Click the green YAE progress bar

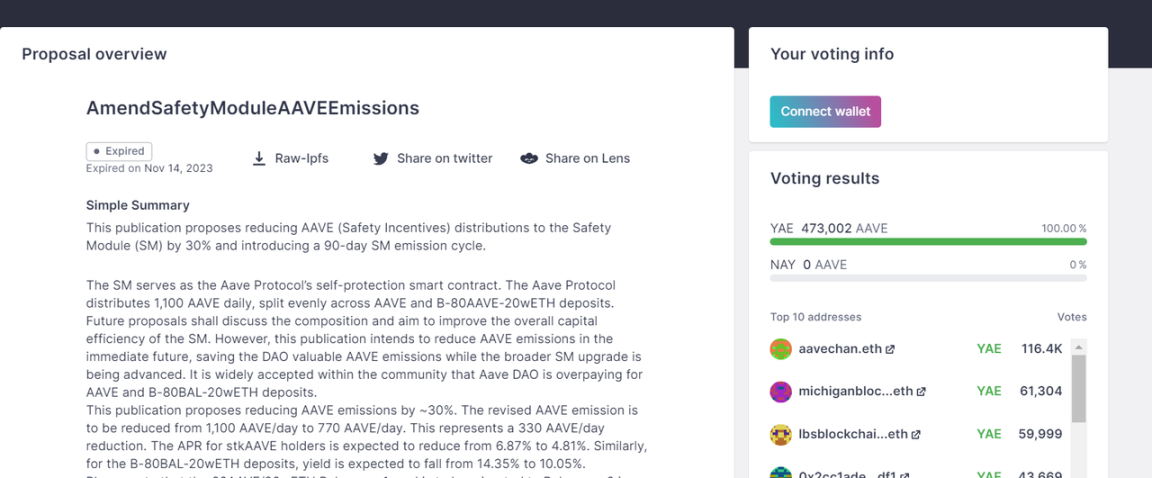pyautogui.click(x=928, y=242)
